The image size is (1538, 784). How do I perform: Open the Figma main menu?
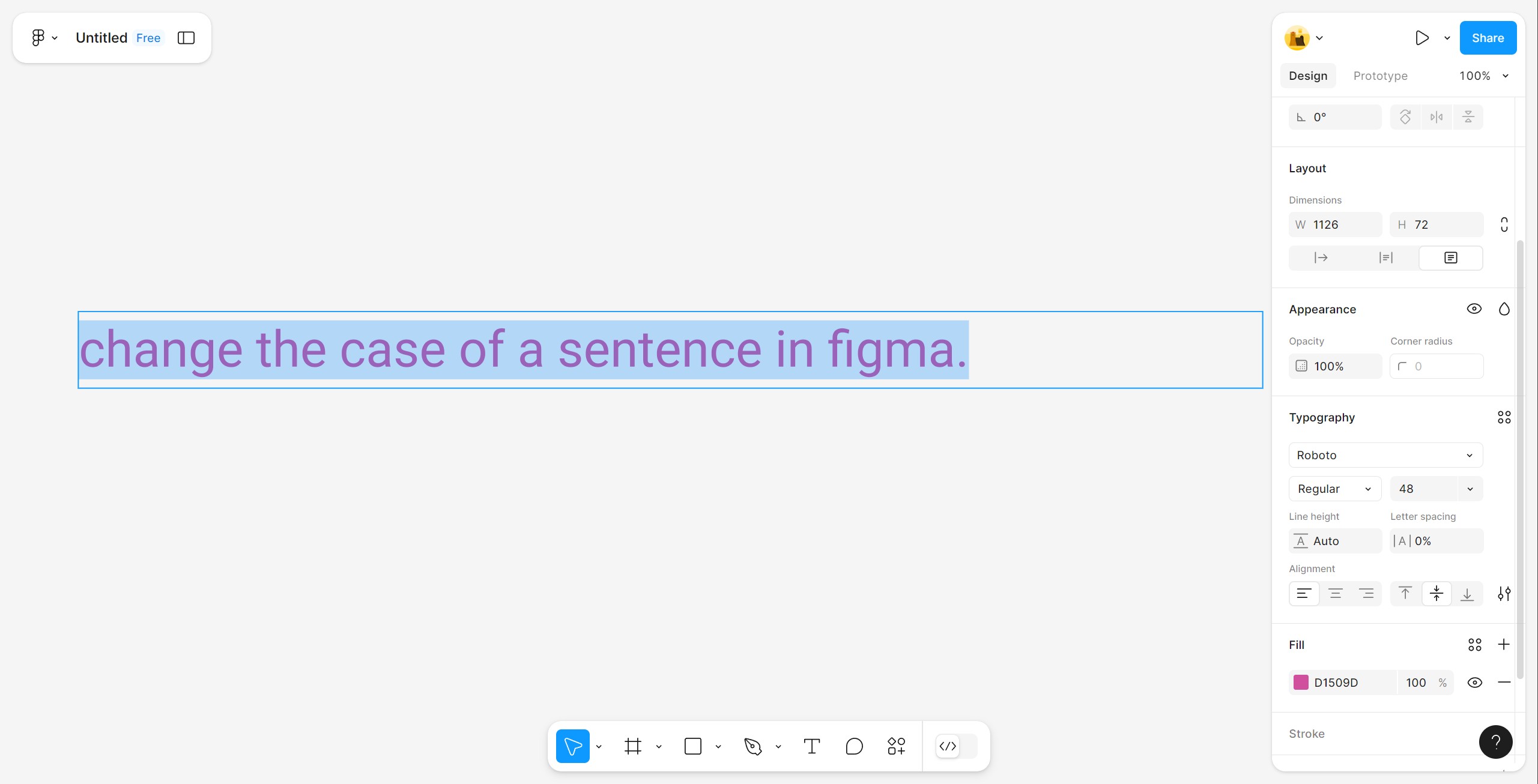coord(44,38)
